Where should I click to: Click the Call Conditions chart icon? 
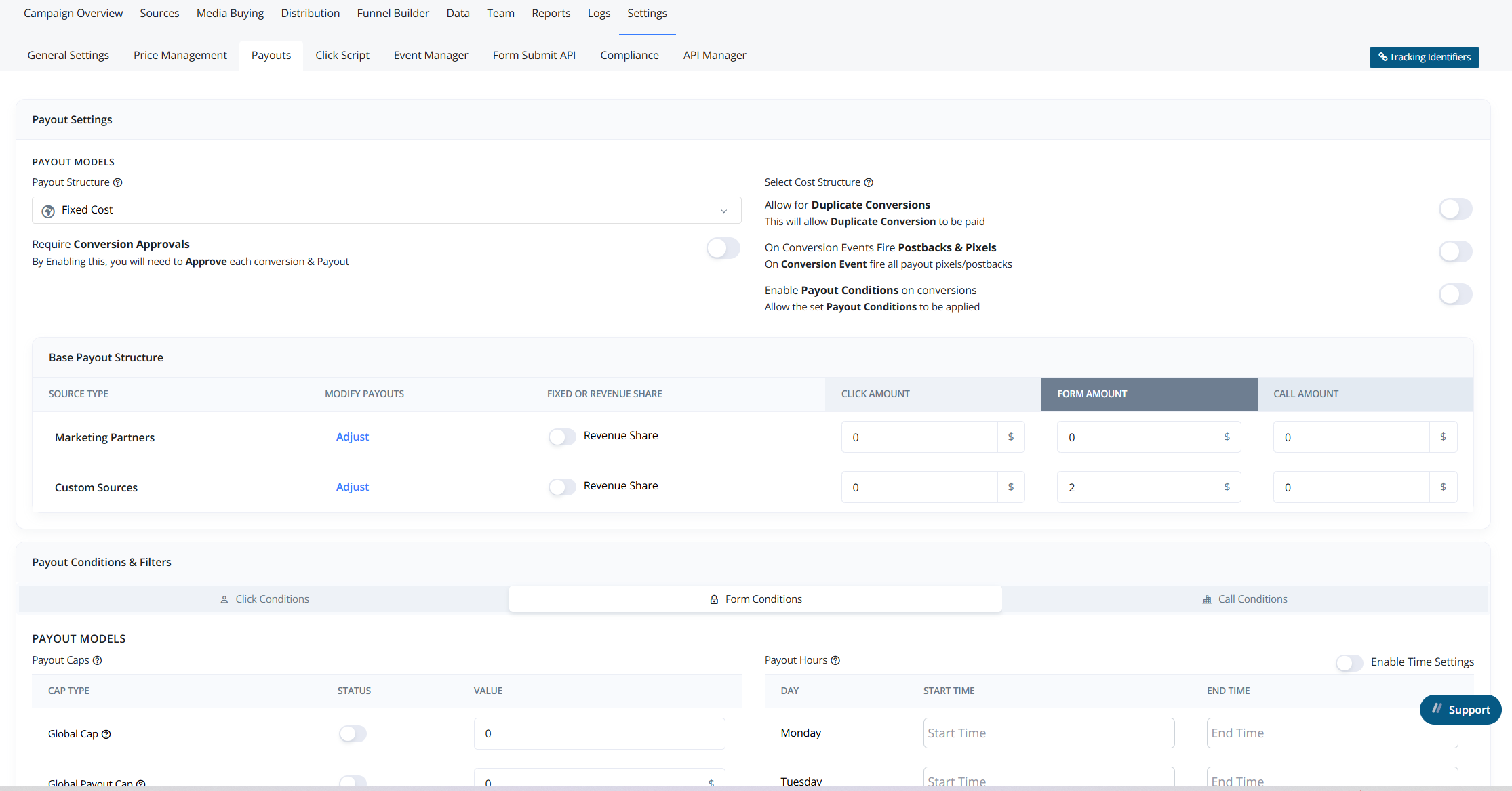[x=1207, y=600]
